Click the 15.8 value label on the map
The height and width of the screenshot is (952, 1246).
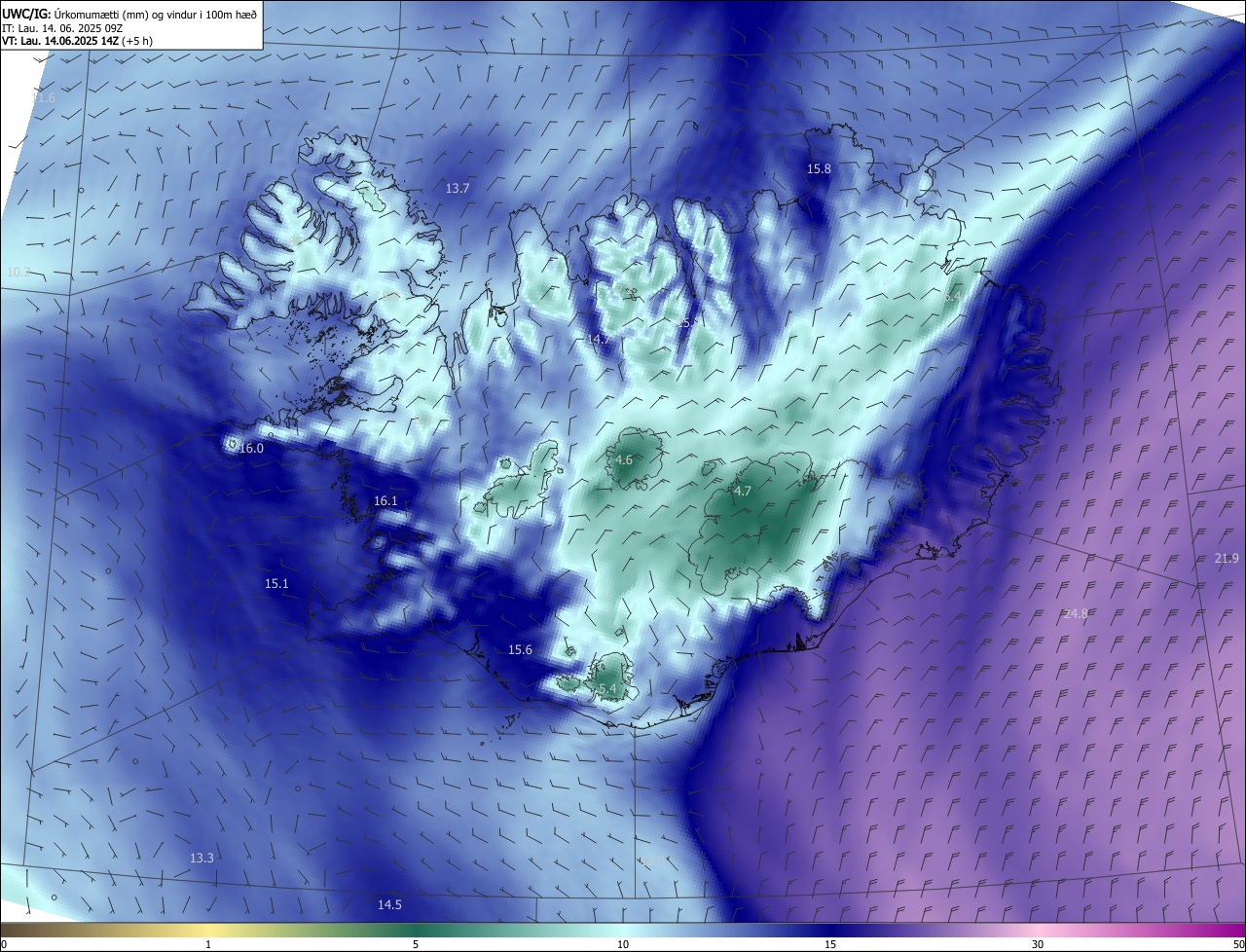tap(820, 169)
